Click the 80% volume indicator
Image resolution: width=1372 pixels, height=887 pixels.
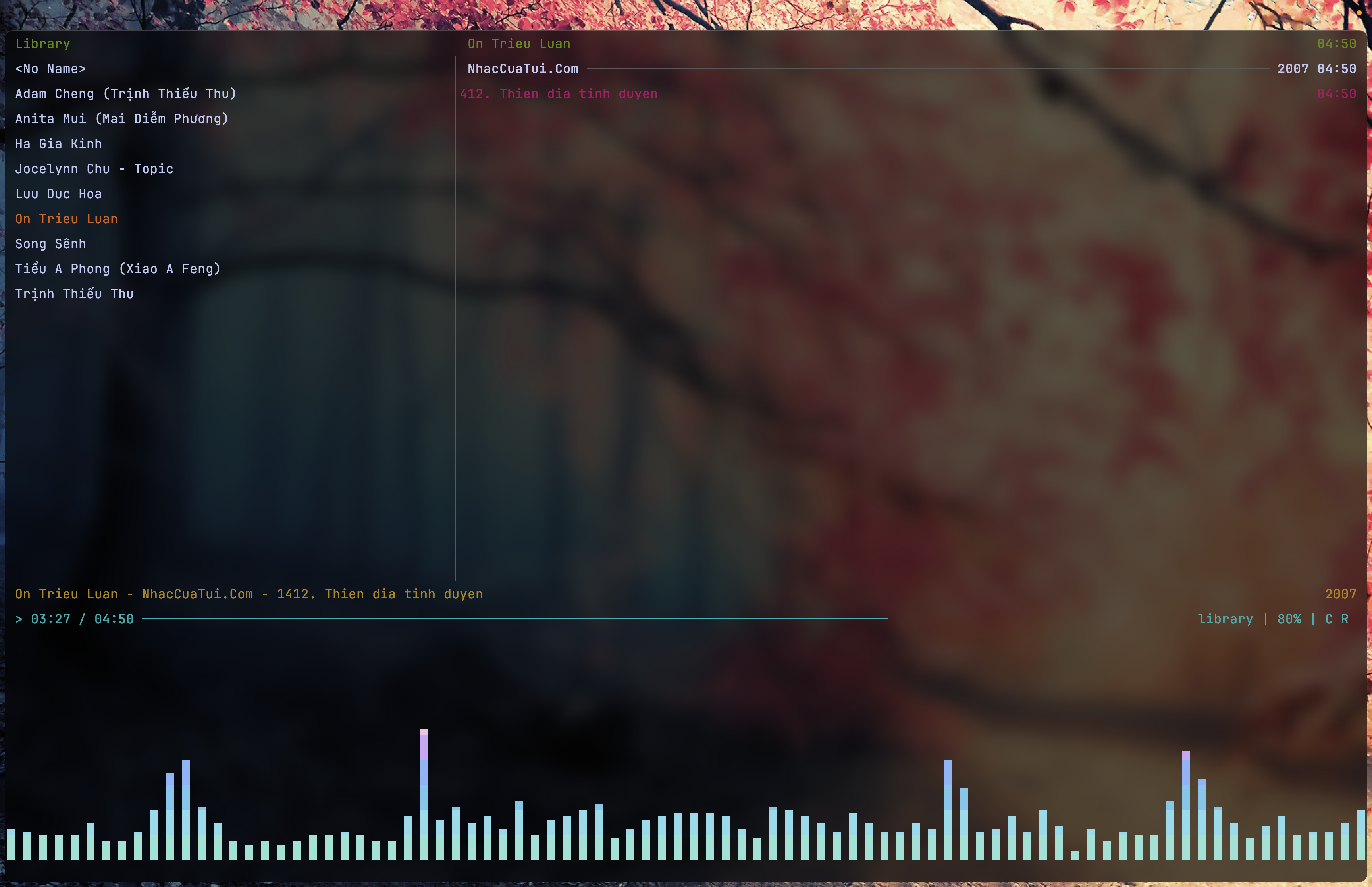[x=1289, y=619]
